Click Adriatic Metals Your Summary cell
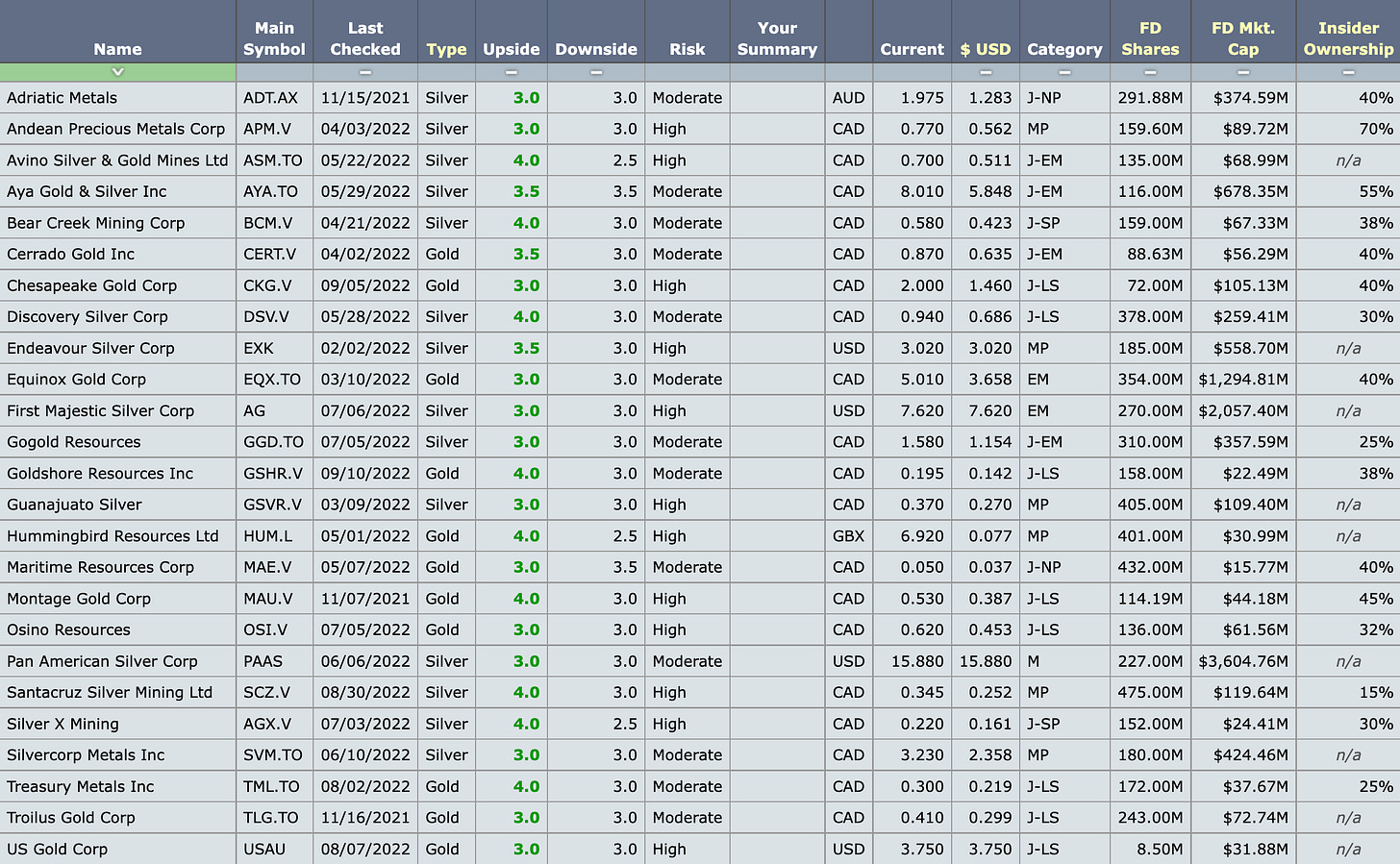This screenshot has width=1400, height=864. point(777,97)
